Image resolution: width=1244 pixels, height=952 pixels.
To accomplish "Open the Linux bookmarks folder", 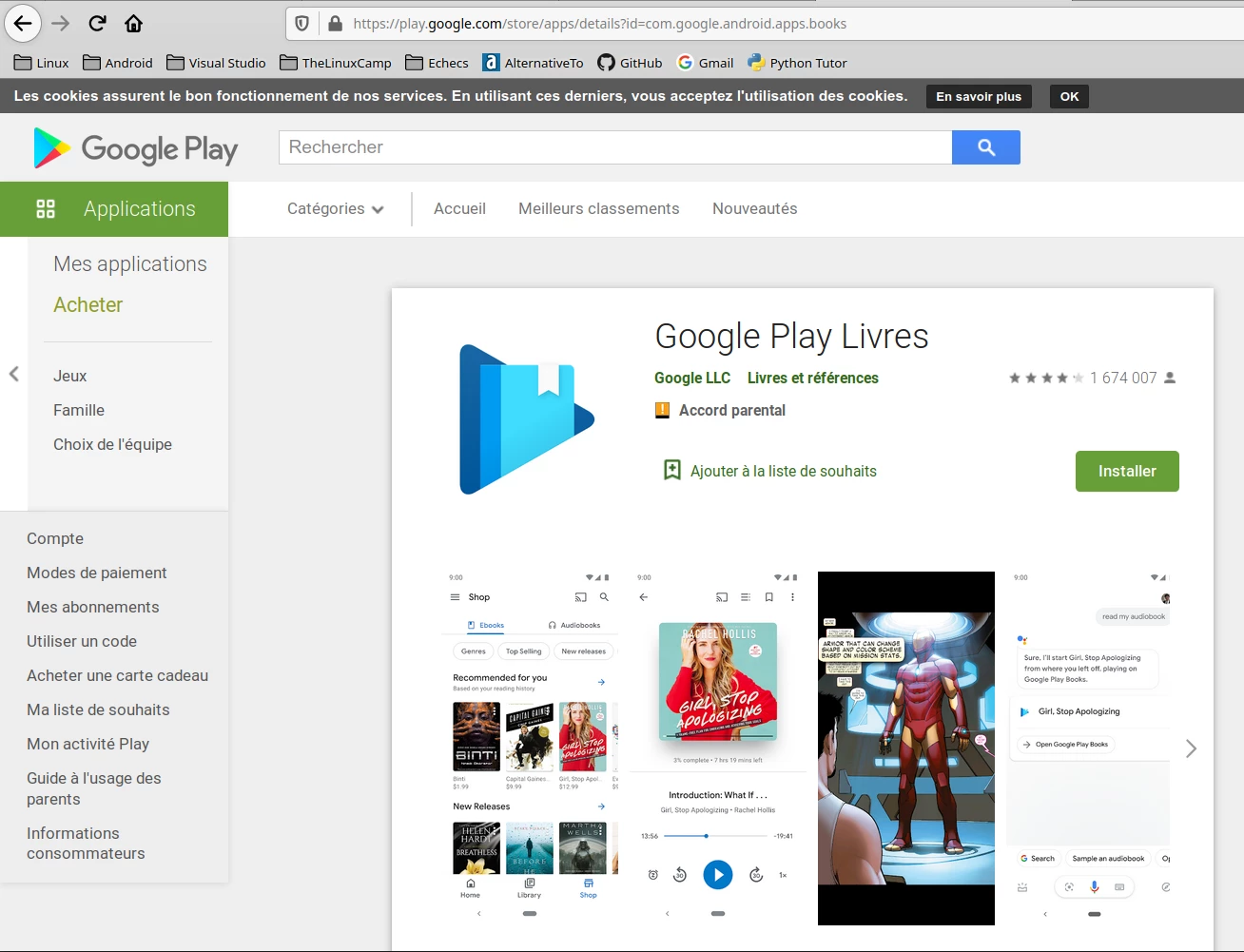I will pos(42,63).
